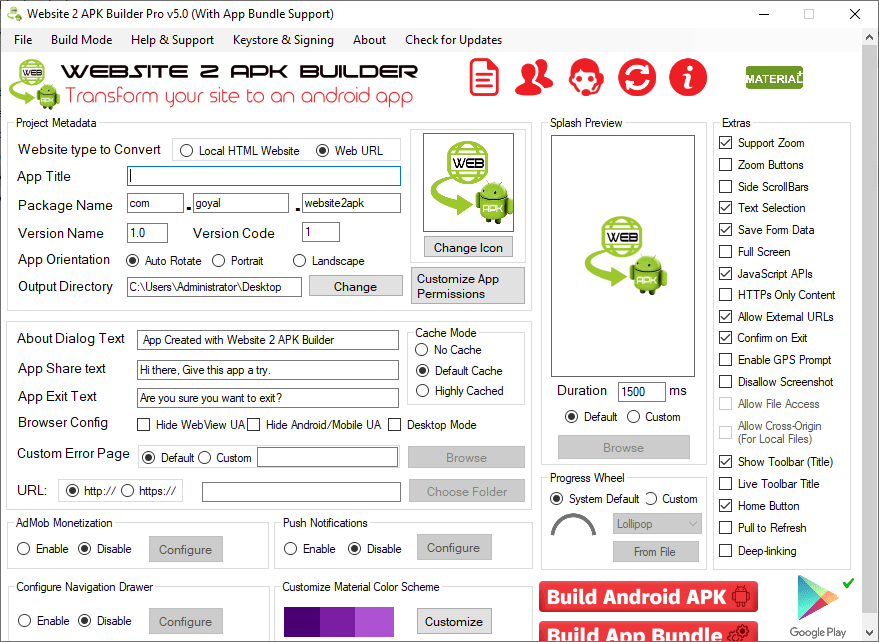This screenshot has width=879, height=642.
Task: Toggle Home Button checkbox
Action: tap(725, 506)
